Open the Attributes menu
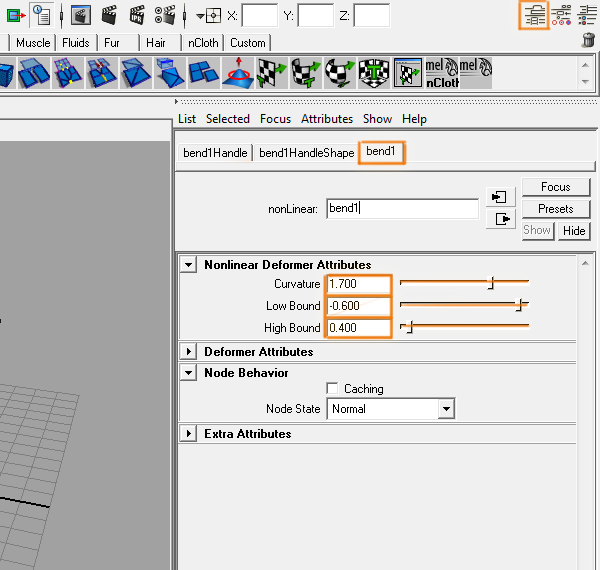Image resolution: width=600 pixels, height=570 pixels. click(327, 119)
